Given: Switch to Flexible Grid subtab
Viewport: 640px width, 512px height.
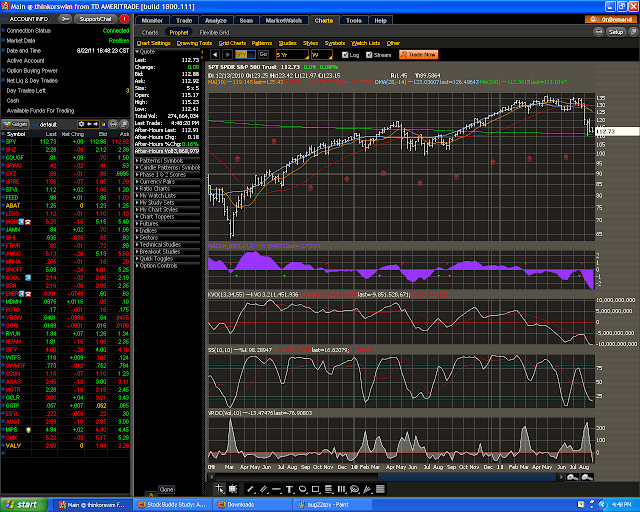Looking at the screenshot, I should (214, 32).
